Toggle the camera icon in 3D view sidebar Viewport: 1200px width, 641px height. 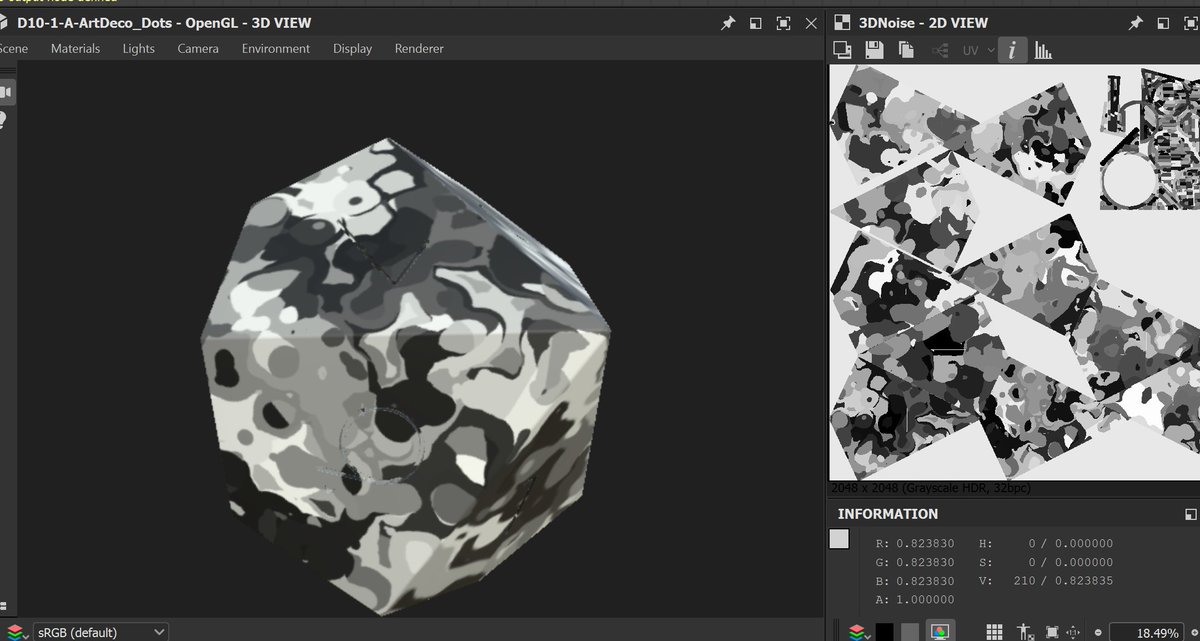point(6,92)
